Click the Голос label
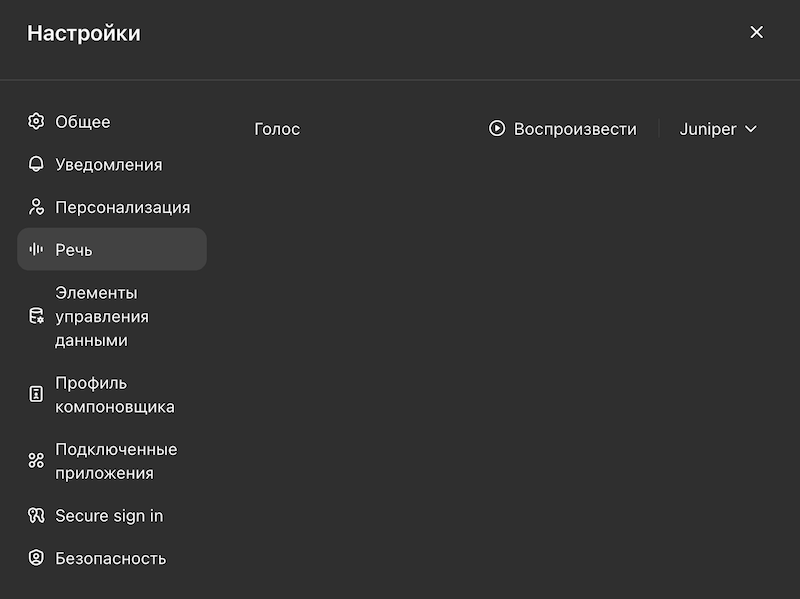The width and height of the screenshot is (800, 599). [277, 129]
